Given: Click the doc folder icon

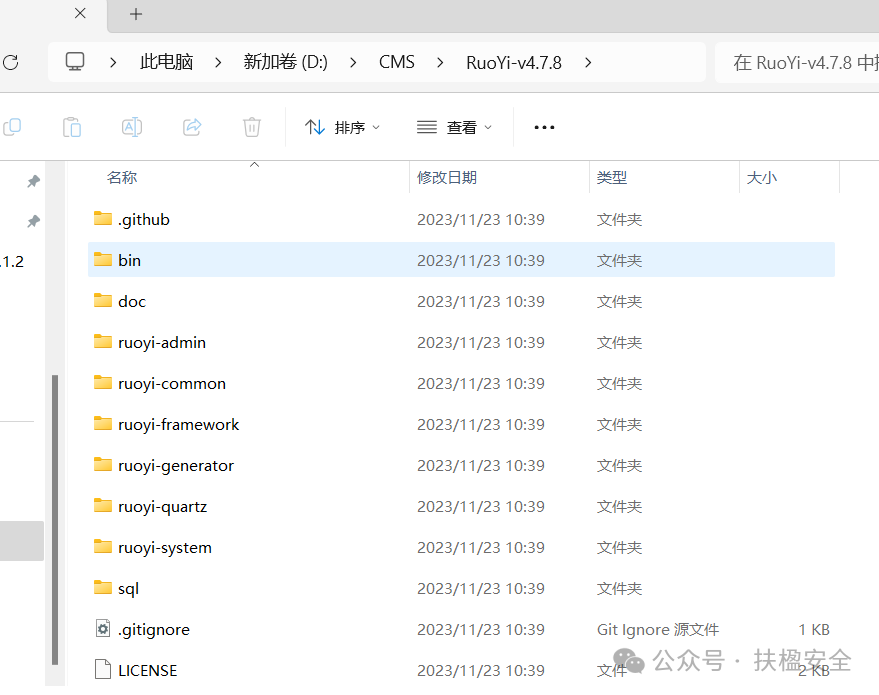Looking at the screenshot, I should point(103,300).
